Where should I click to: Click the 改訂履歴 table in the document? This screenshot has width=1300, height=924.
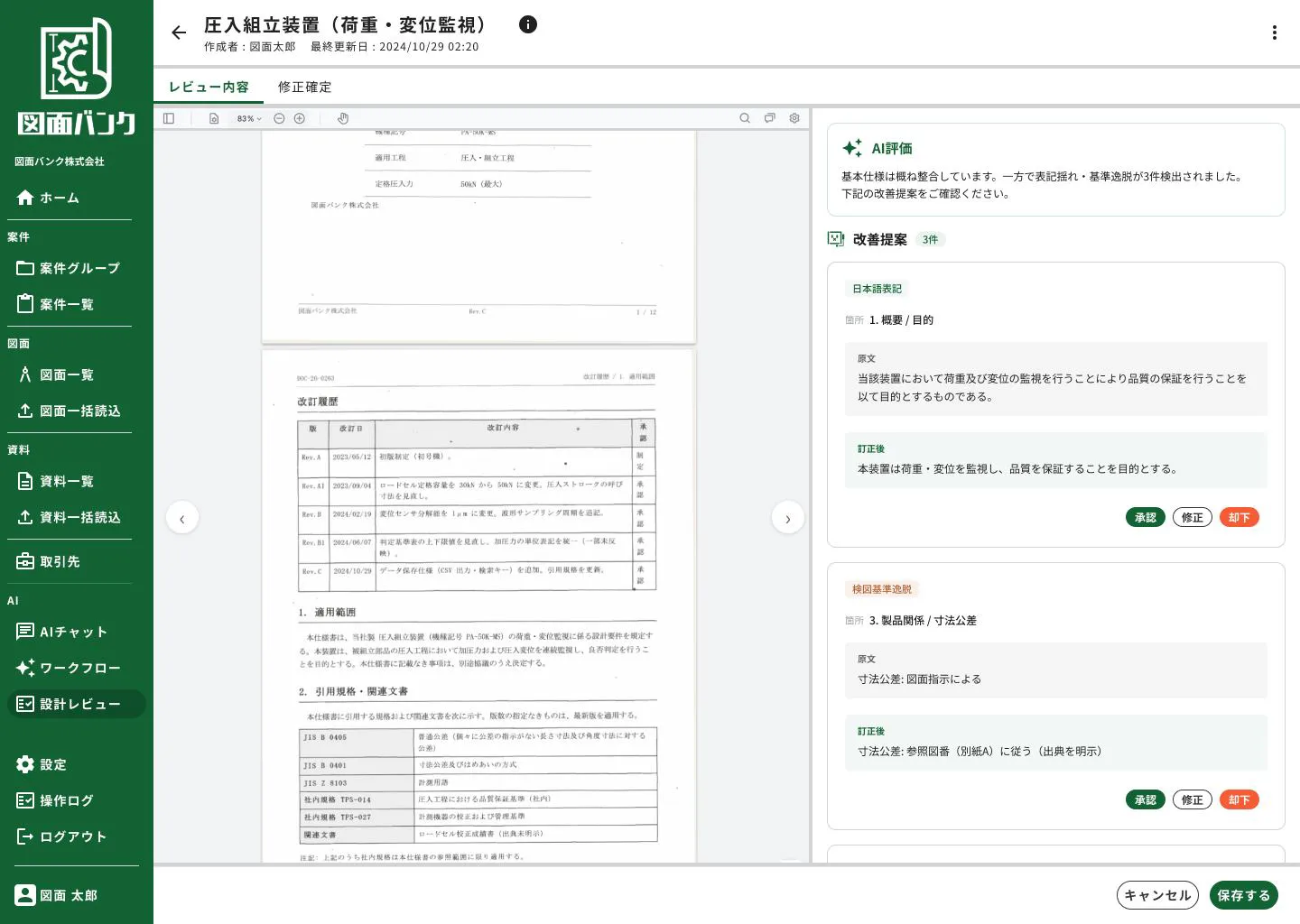coord(477,504)
